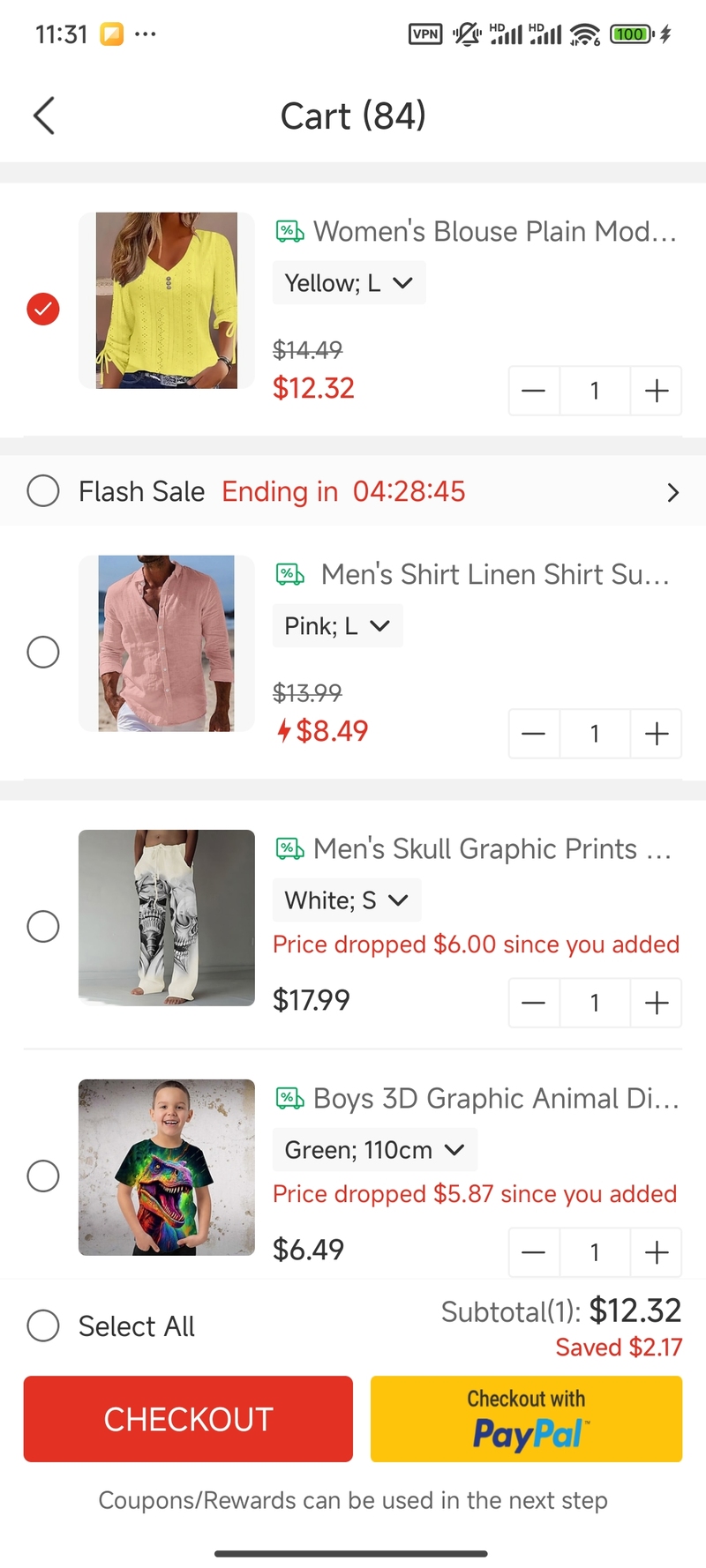Decrease quantity of Women's Blouse
The image size is (706, 1568).
click(534, 391)
